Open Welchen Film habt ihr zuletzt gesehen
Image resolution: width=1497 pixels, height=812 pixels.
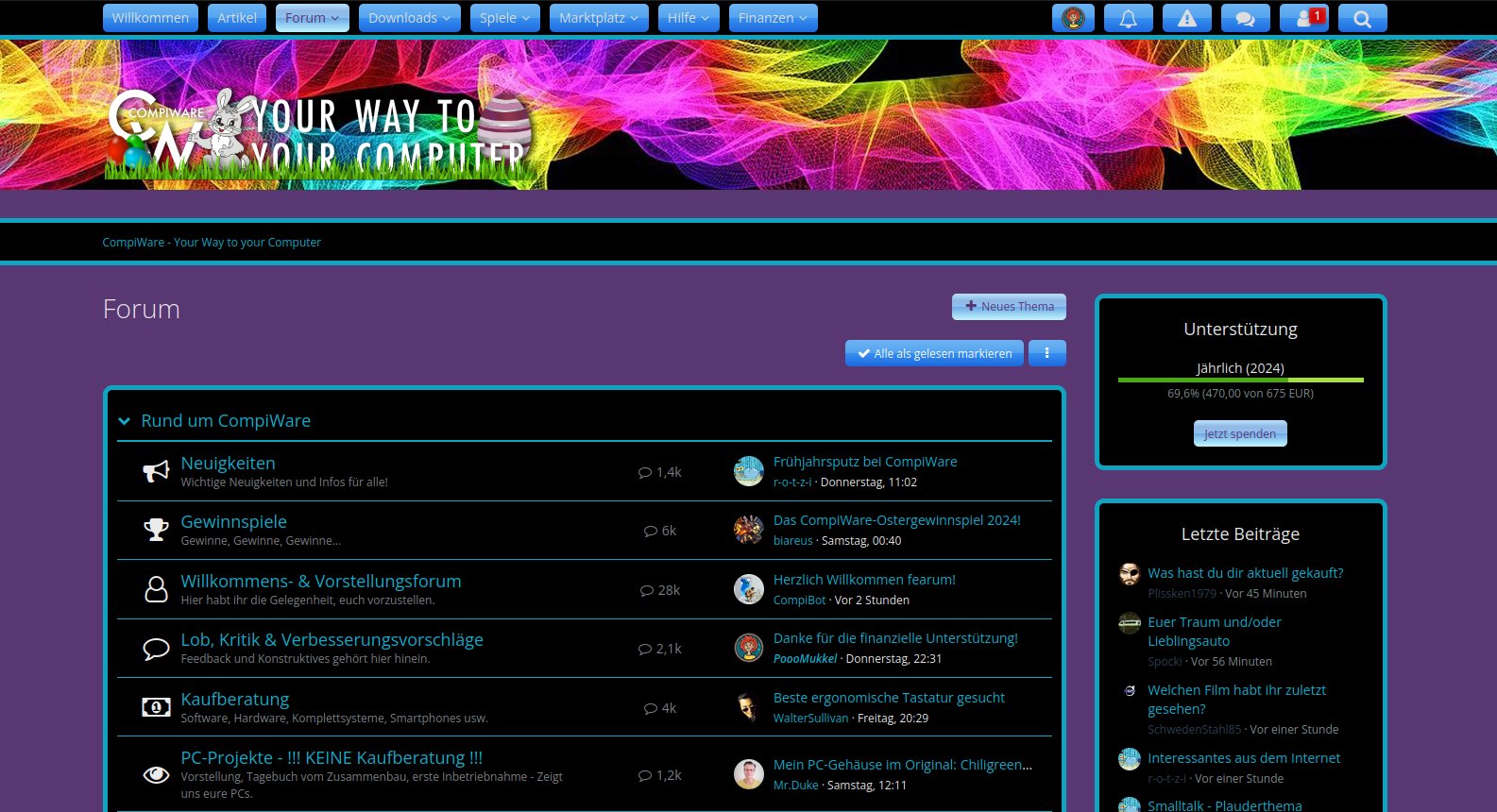pos(1236,700)
